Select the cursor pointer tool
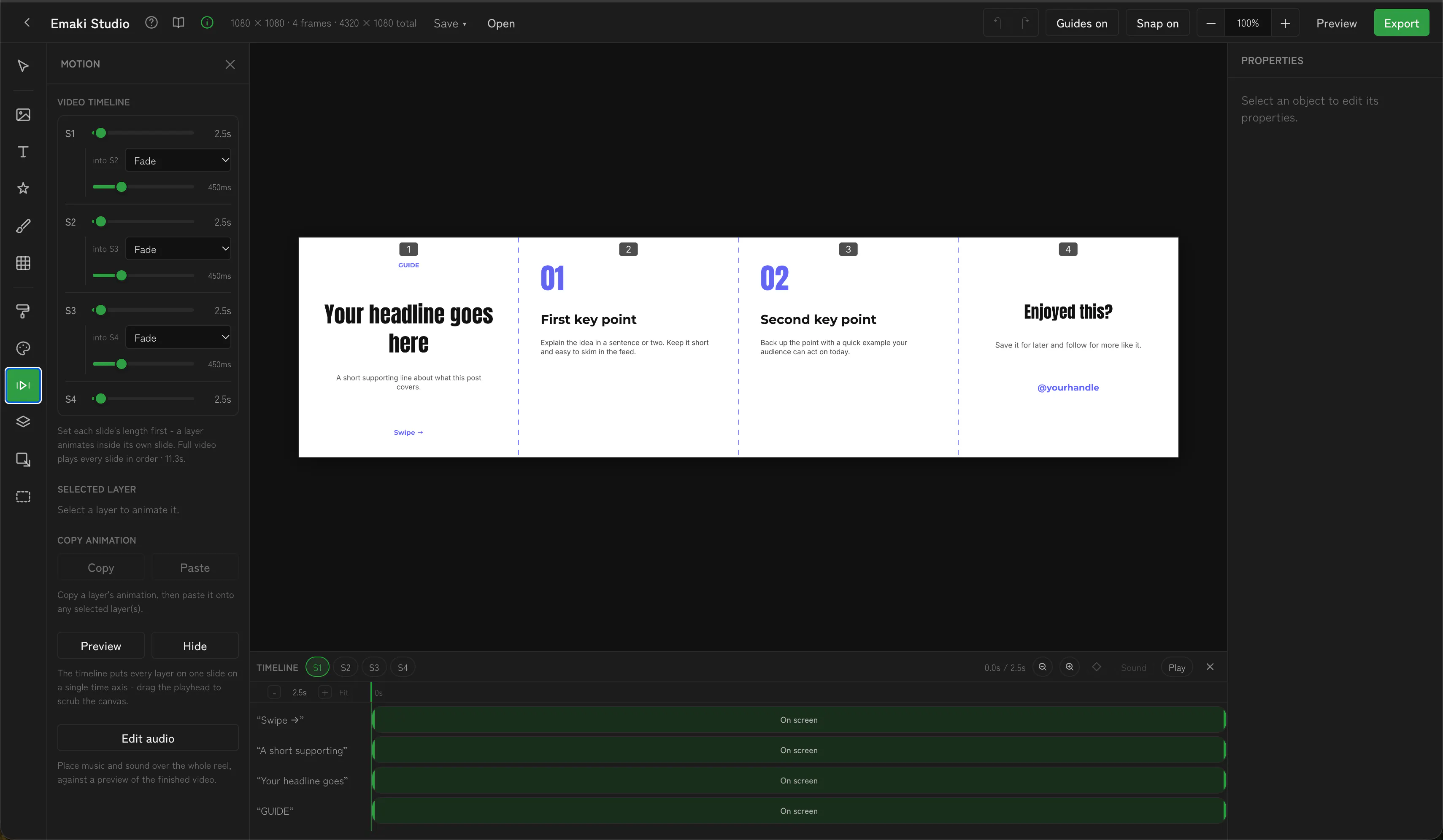 (x=23, y=66)
